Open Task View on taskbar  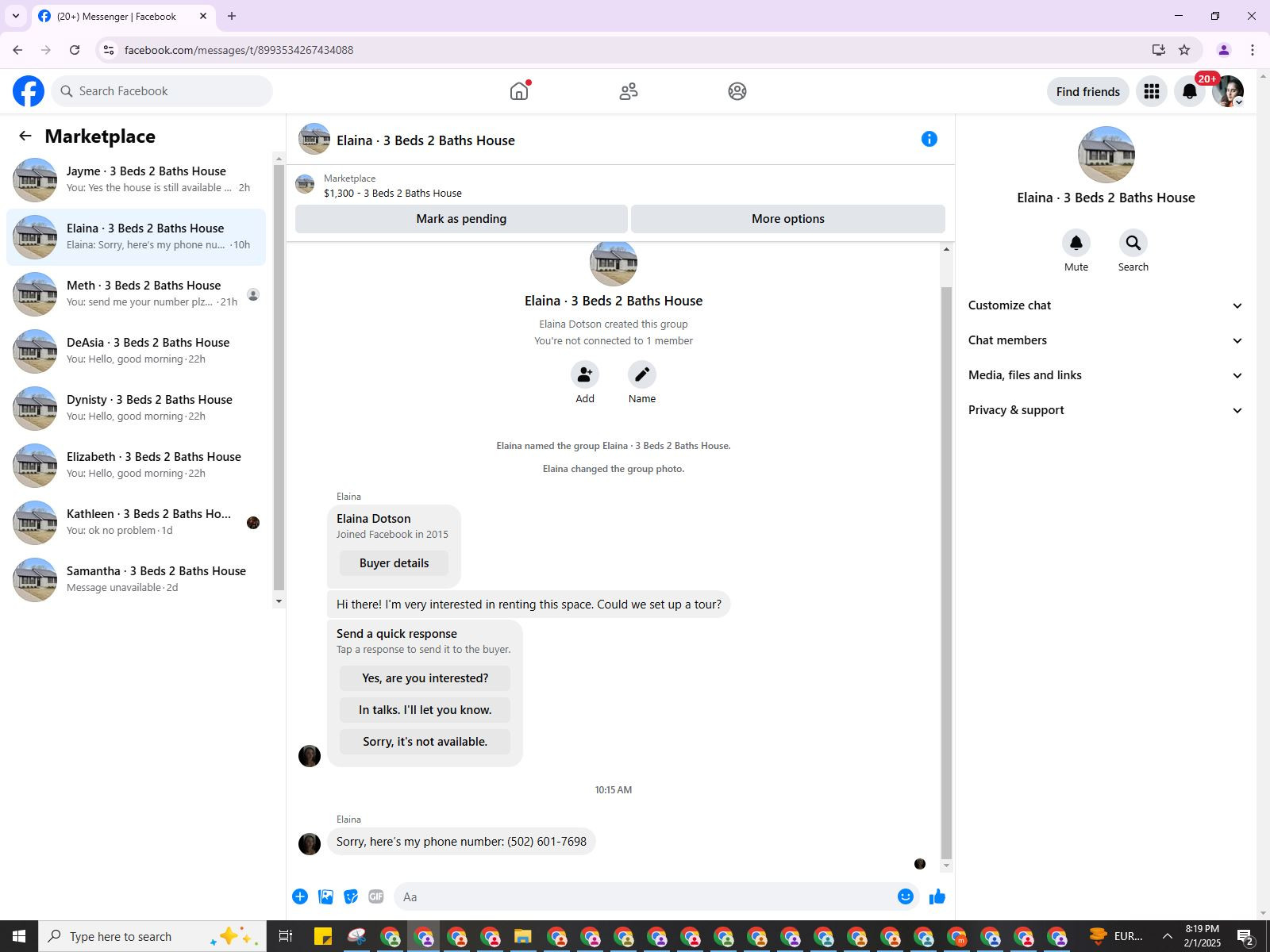(x=286, y=936)
